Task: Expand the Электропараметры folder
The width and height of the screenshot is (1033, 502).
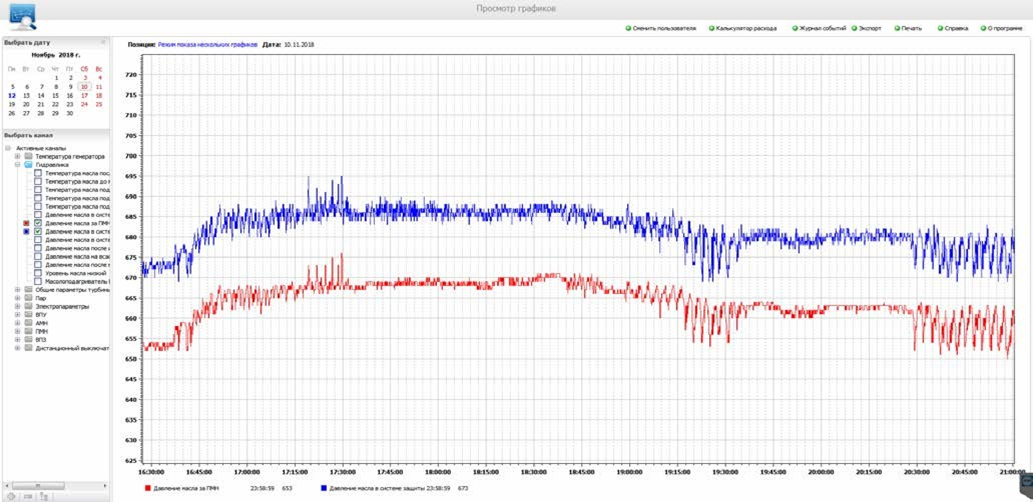Action: click(18, 306)
